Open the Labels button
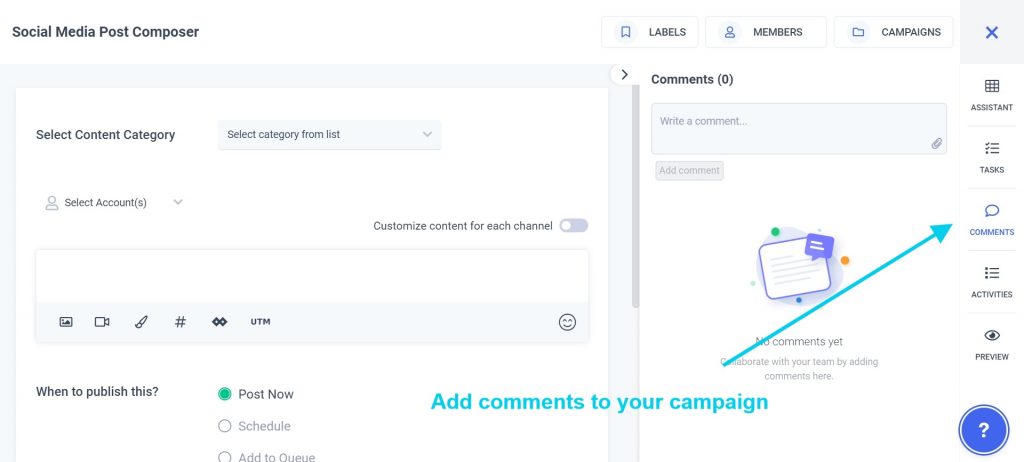1024x462 pixels. point(650,32)
